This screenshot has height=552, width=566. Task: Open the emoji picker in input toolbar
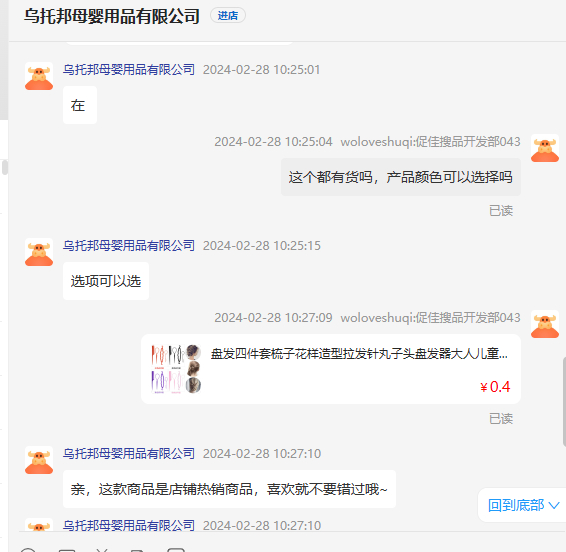[28, 550]
